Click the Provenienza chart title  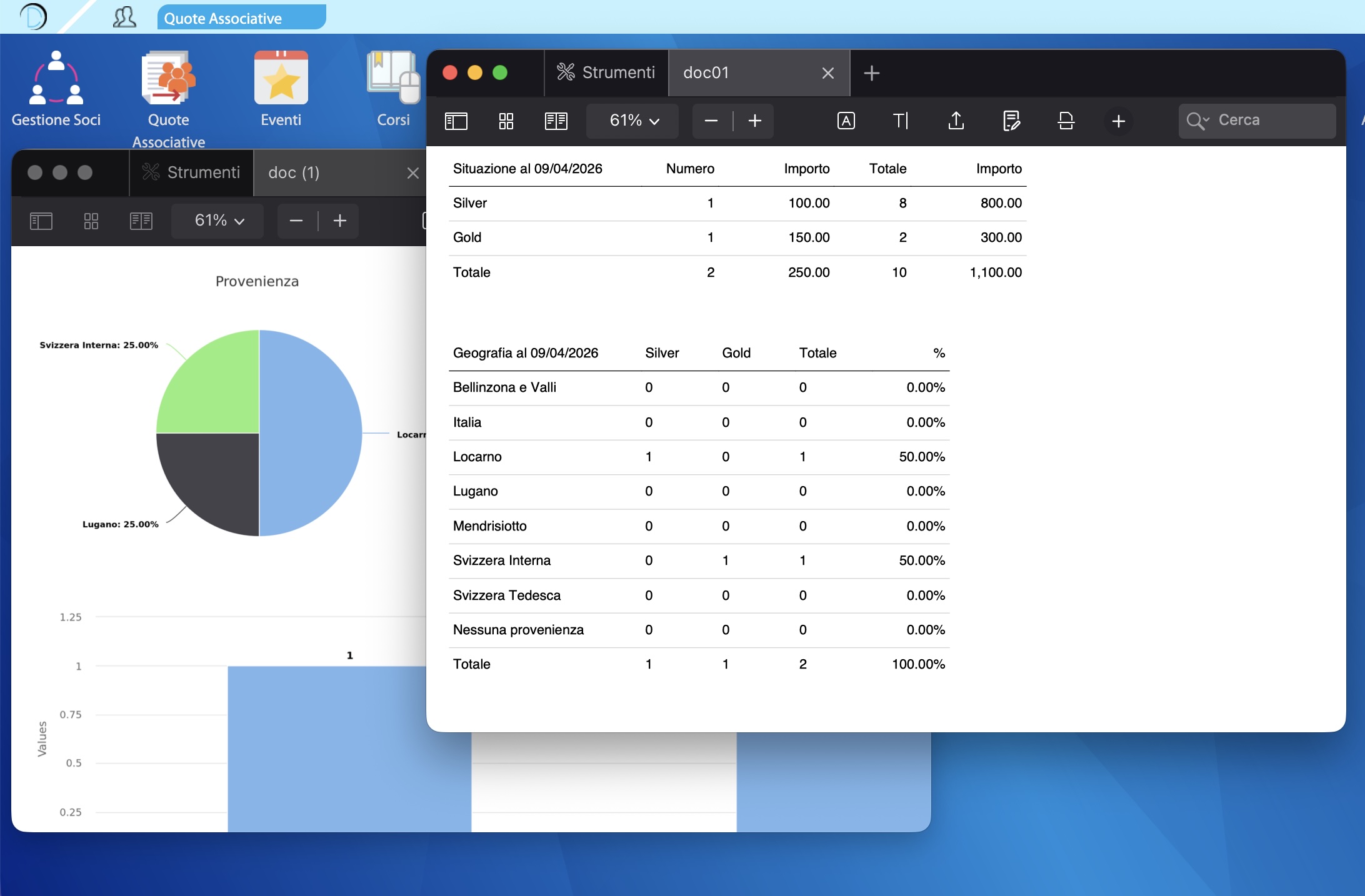coord(257,281)
